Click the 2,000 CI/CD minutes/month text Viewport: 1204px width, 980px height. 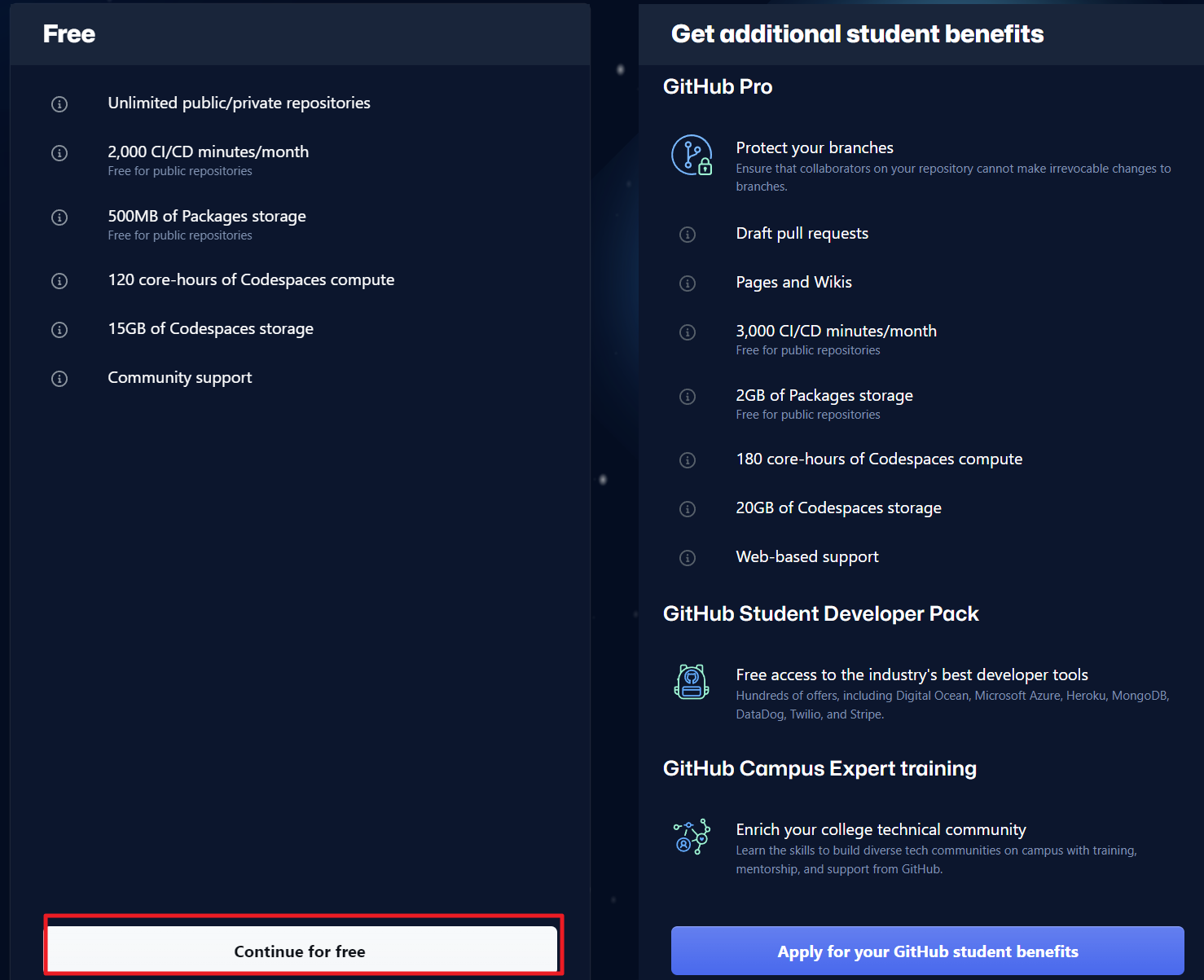pyautogui.click(x=209, y=152)
